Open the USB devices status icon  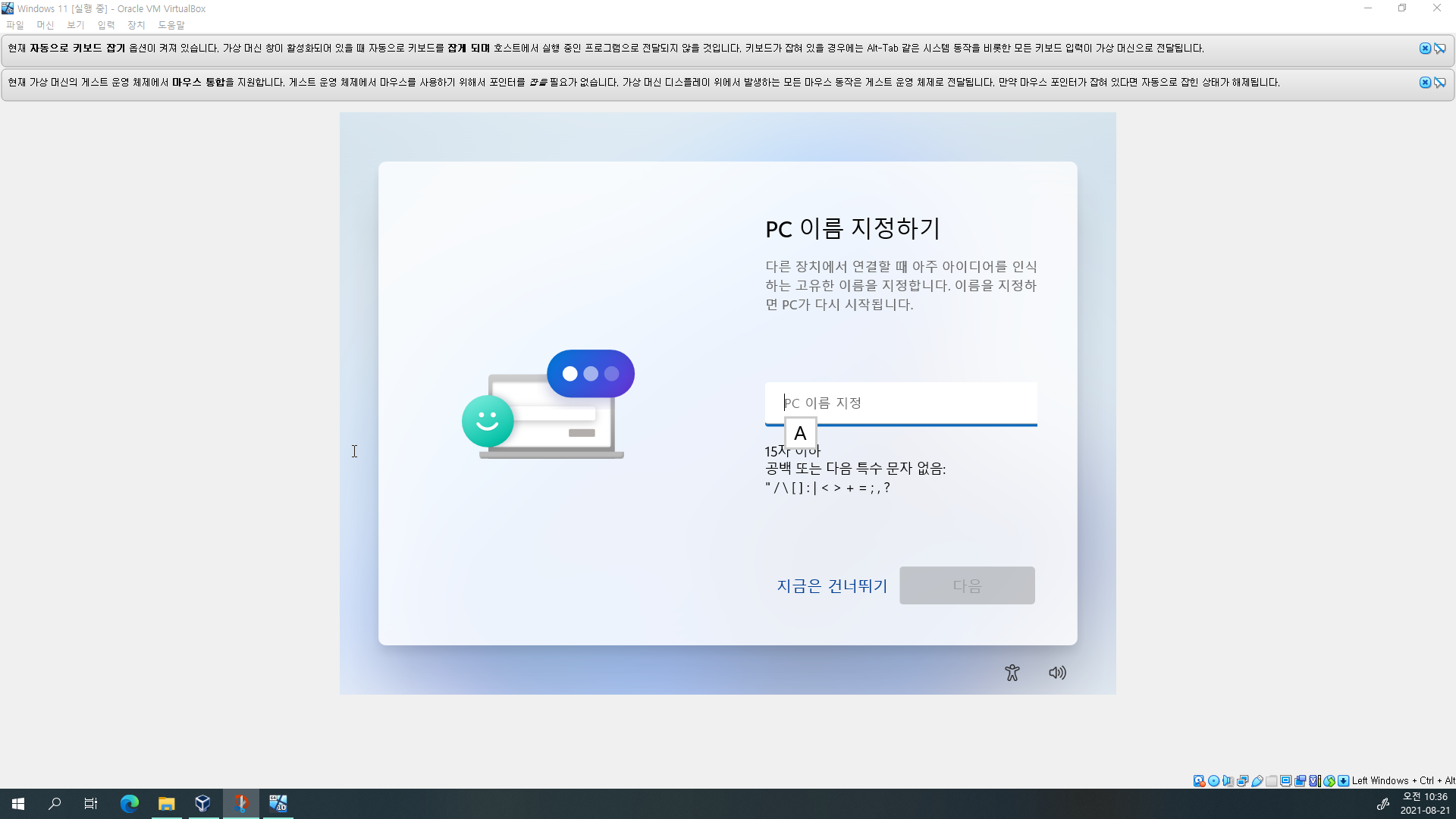(x=1257, y=781)
